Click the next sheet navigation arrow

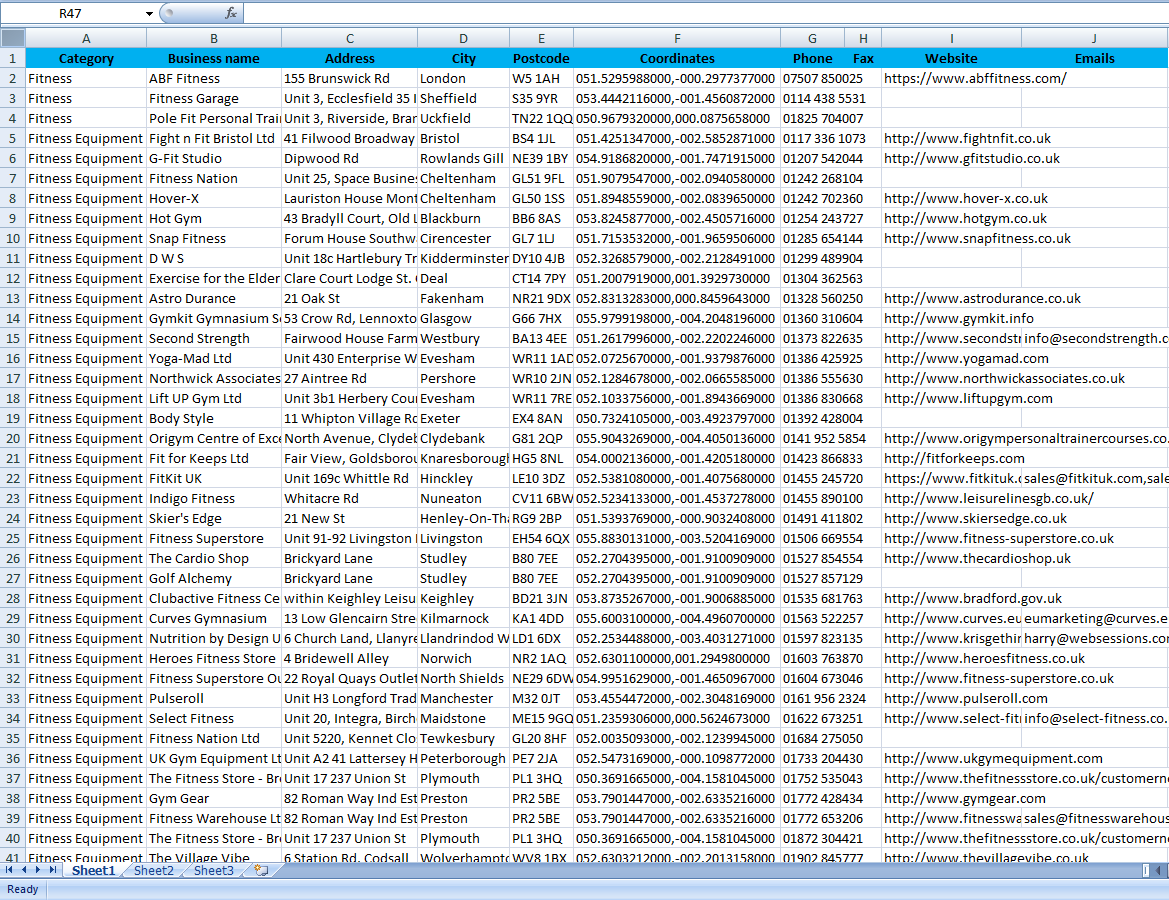coord(38,871)
